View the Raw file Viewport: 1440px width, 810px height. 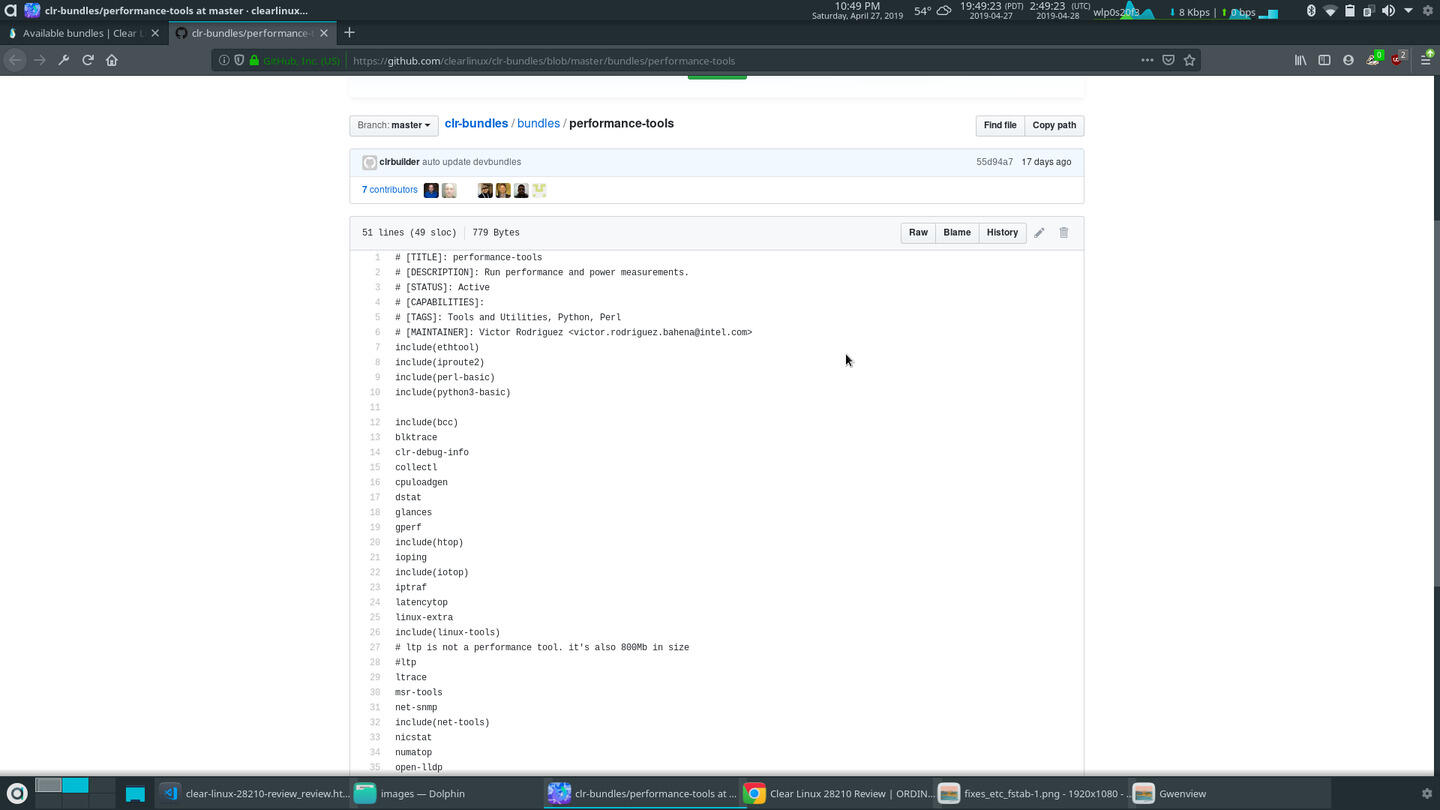point(918,232)
